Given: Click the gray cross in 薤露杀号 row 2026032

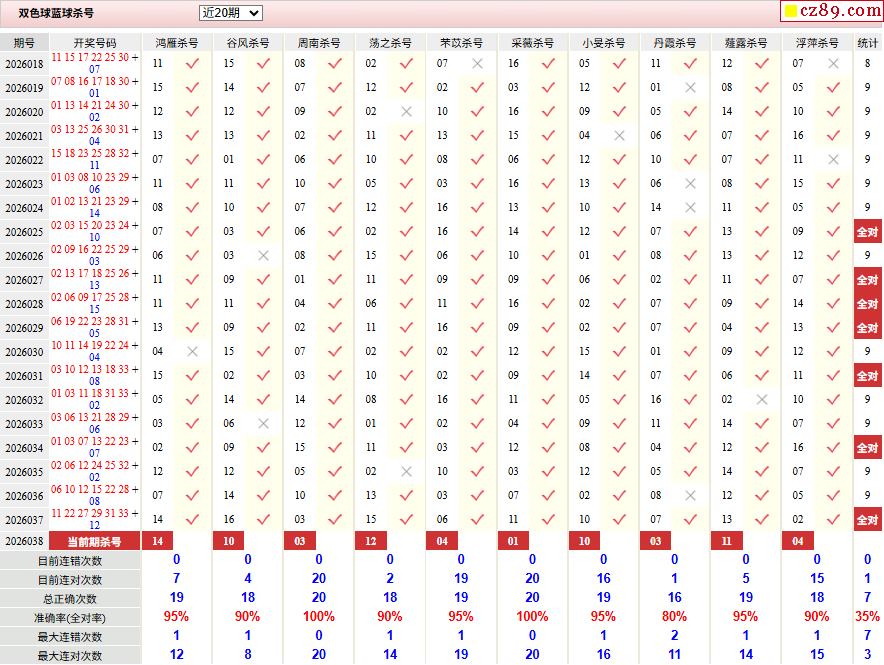Looking at the screenshot, I should click(762, 400).
